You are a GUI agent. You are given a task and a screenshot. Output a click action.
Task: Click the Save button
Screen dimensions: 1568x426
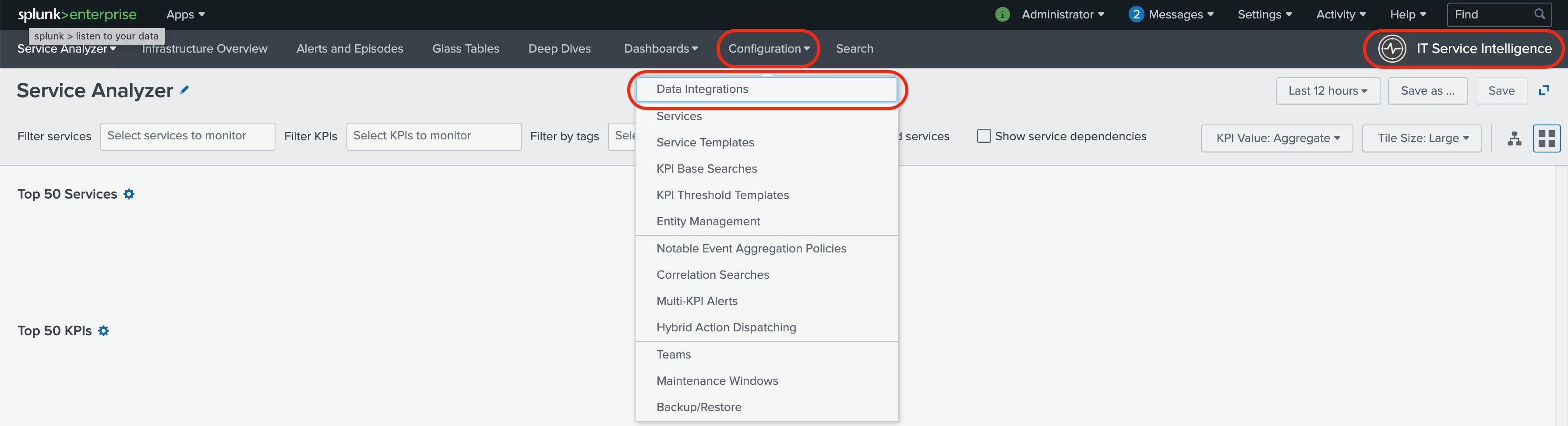point(1501,91)
